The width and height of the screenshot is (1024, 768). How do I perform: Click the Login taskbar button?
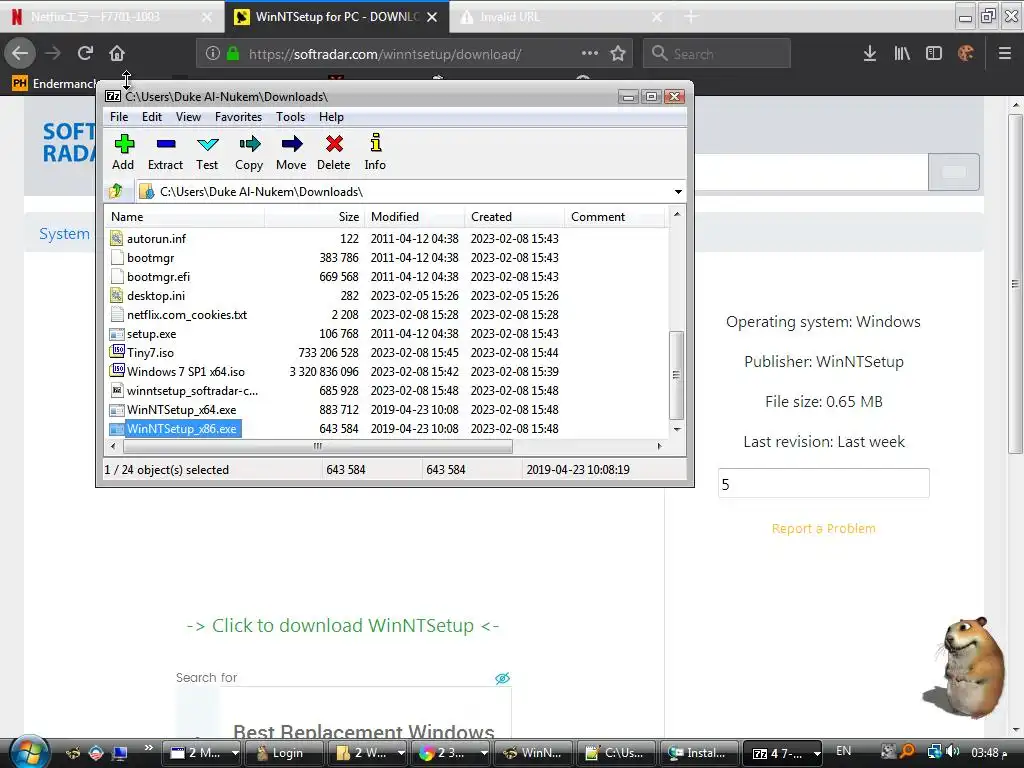coord(284,753)
